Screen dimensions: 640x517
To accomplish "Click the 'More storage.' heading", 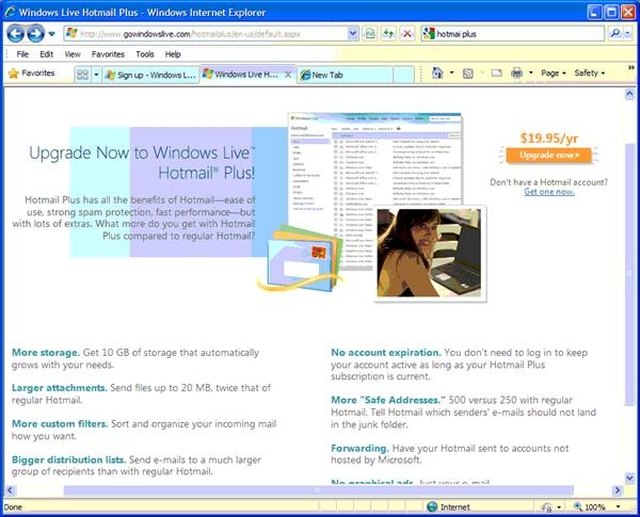I will click(46, 353).
